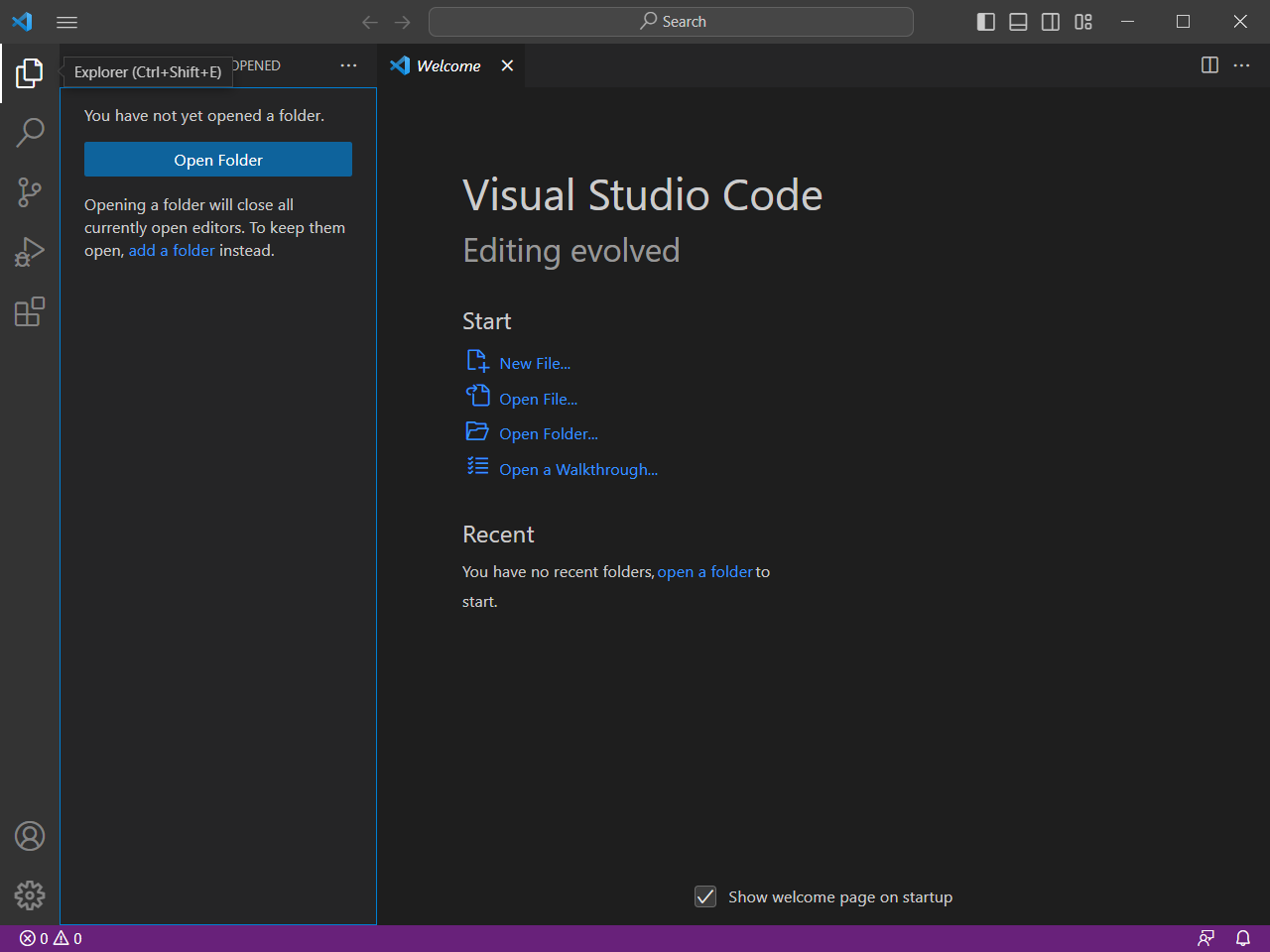This screenshot has height=952, width=1270.
Task: Click the VS Code logo in title bar
Action: point(22,22)
